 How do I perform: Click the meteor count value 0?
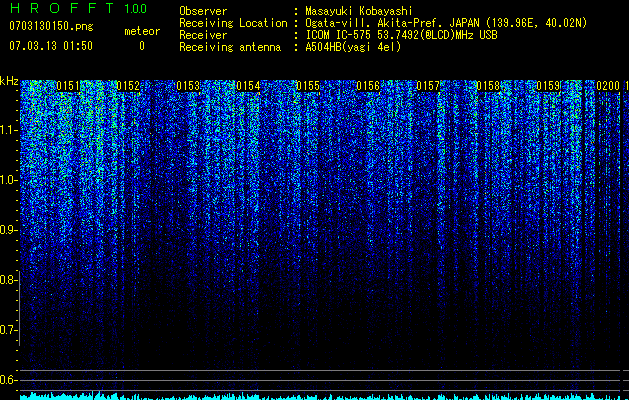pyautogui.click(x=142, y=46)
